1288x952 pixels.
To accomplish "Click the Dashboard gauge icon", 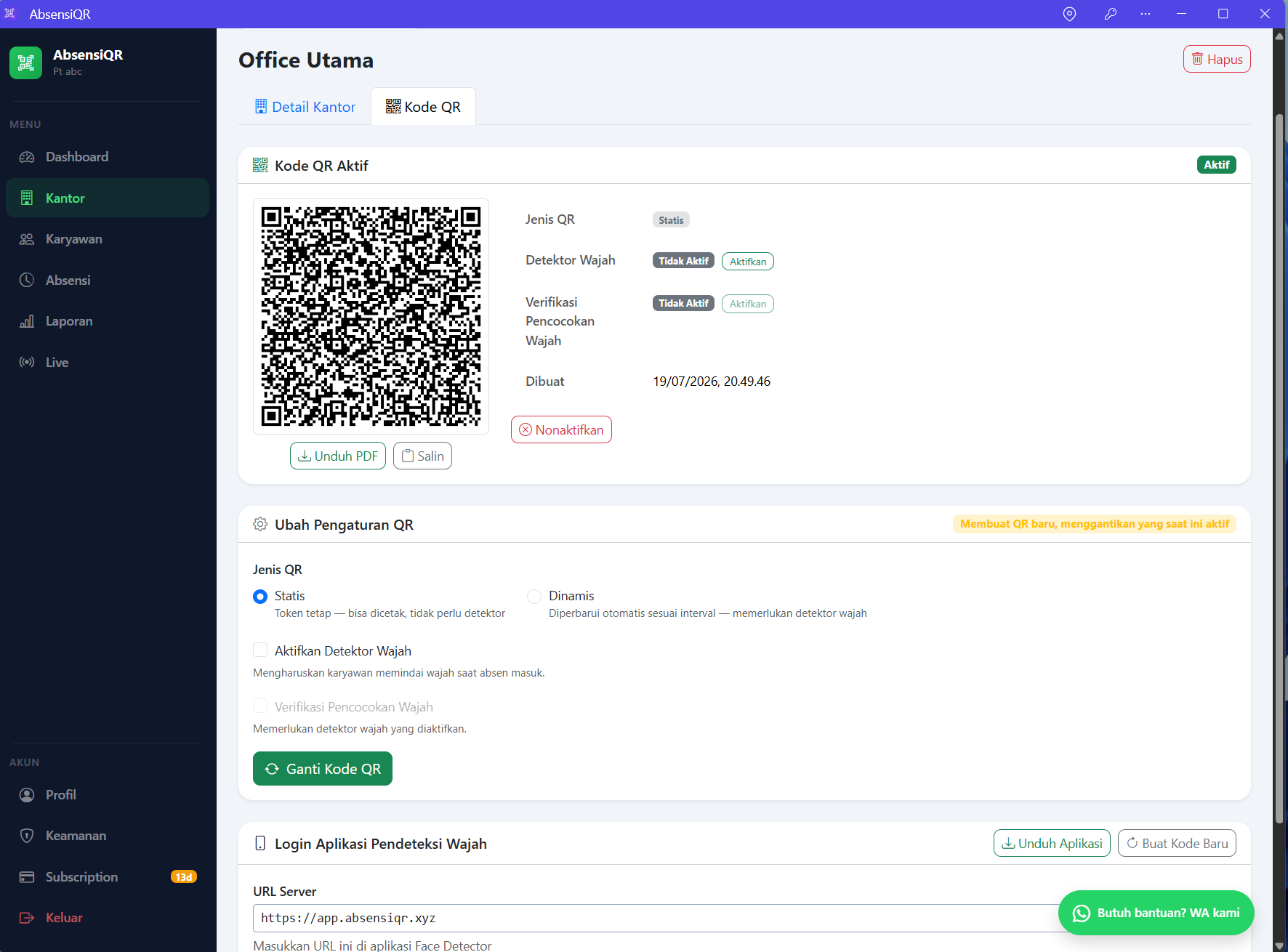I will pyautogui.click(x=27, y=157).
